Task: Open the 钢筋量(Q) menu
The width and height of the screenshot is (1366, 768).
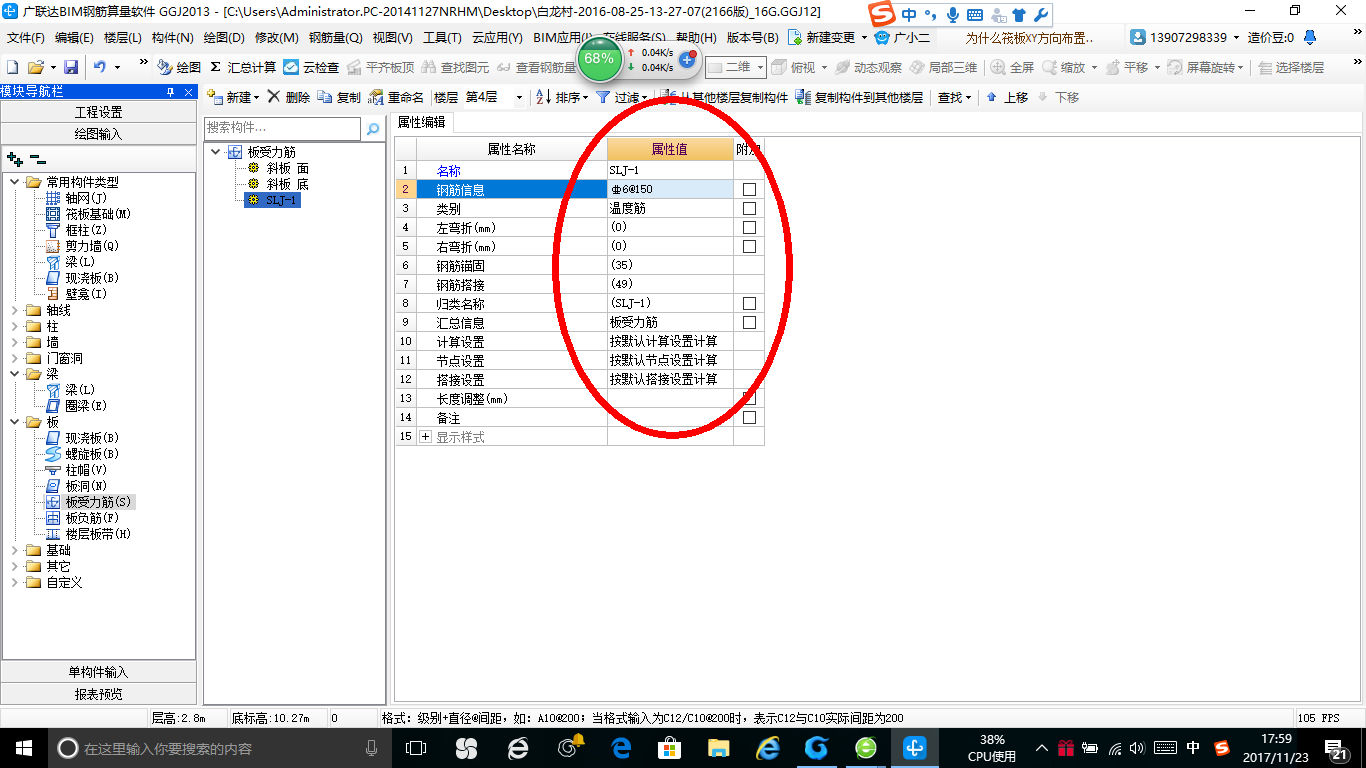Action: click(335, 37)
